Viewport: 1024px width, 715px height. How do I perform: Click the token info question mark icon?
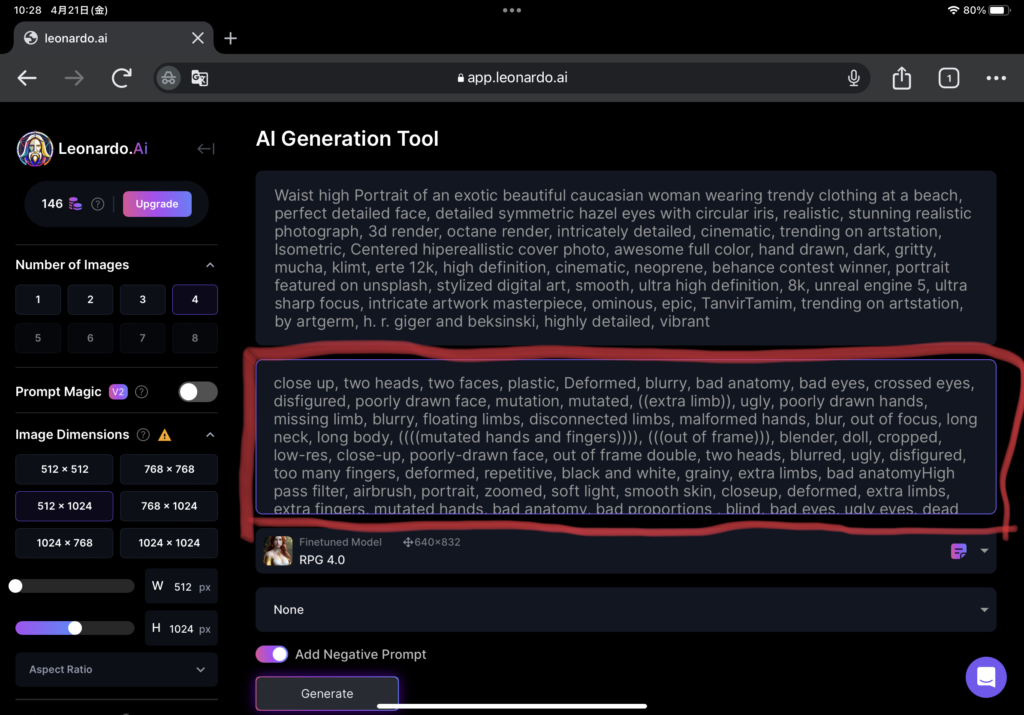pyautogui.click(x=98, y=204)
